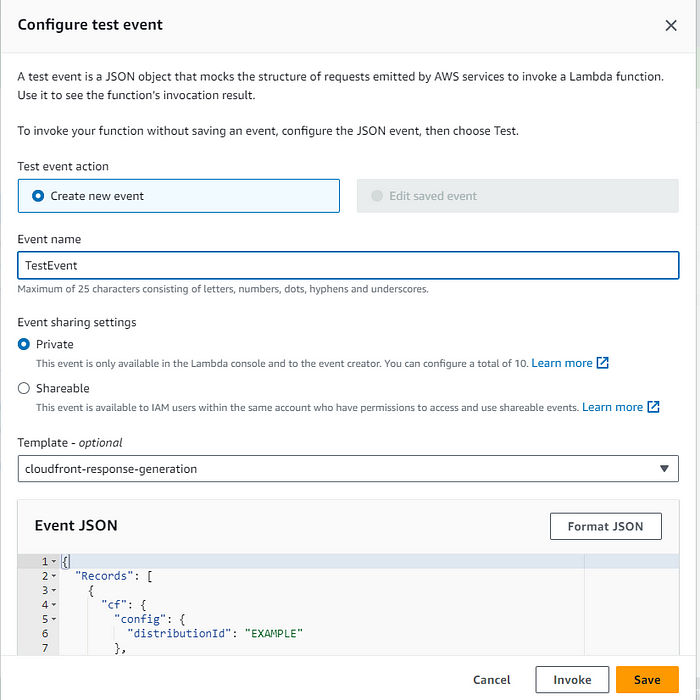Viewport: 700px width, 700px height.
Task: Open external link icon after Private Learn more
Action: [x=603, y=363]
